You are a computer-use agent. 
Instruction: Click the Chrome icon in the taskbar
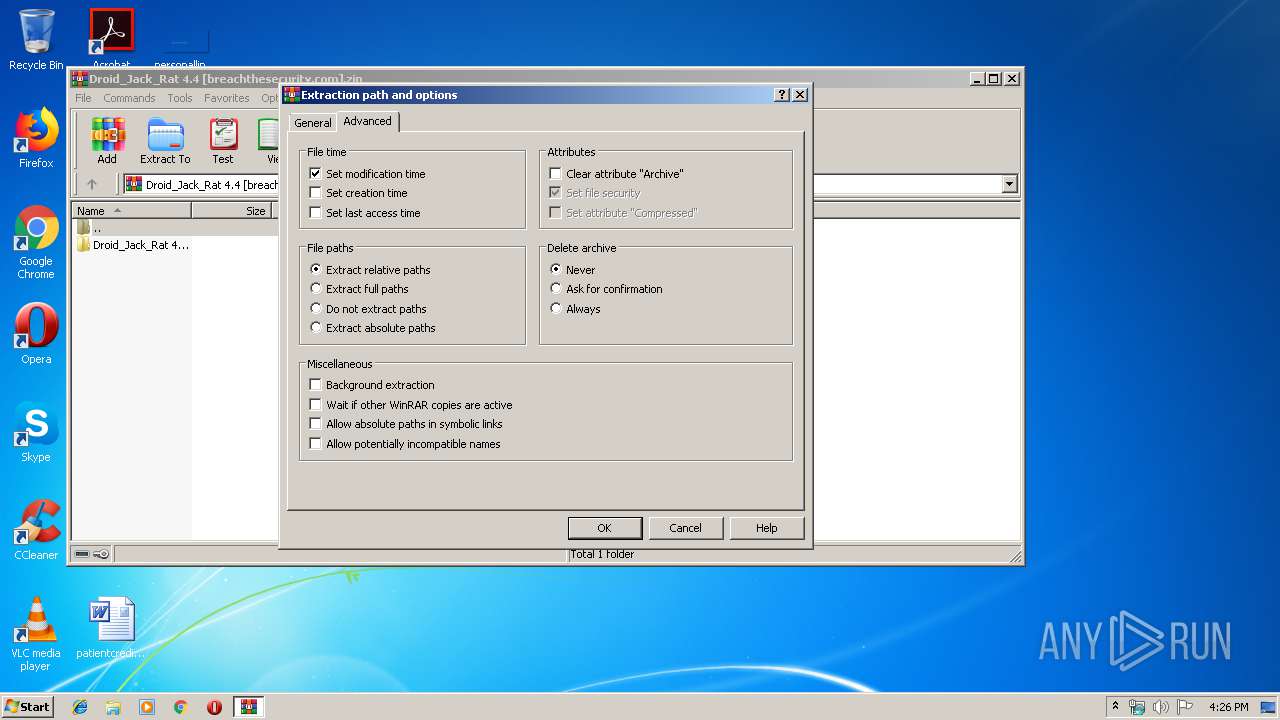click(181, 707)
